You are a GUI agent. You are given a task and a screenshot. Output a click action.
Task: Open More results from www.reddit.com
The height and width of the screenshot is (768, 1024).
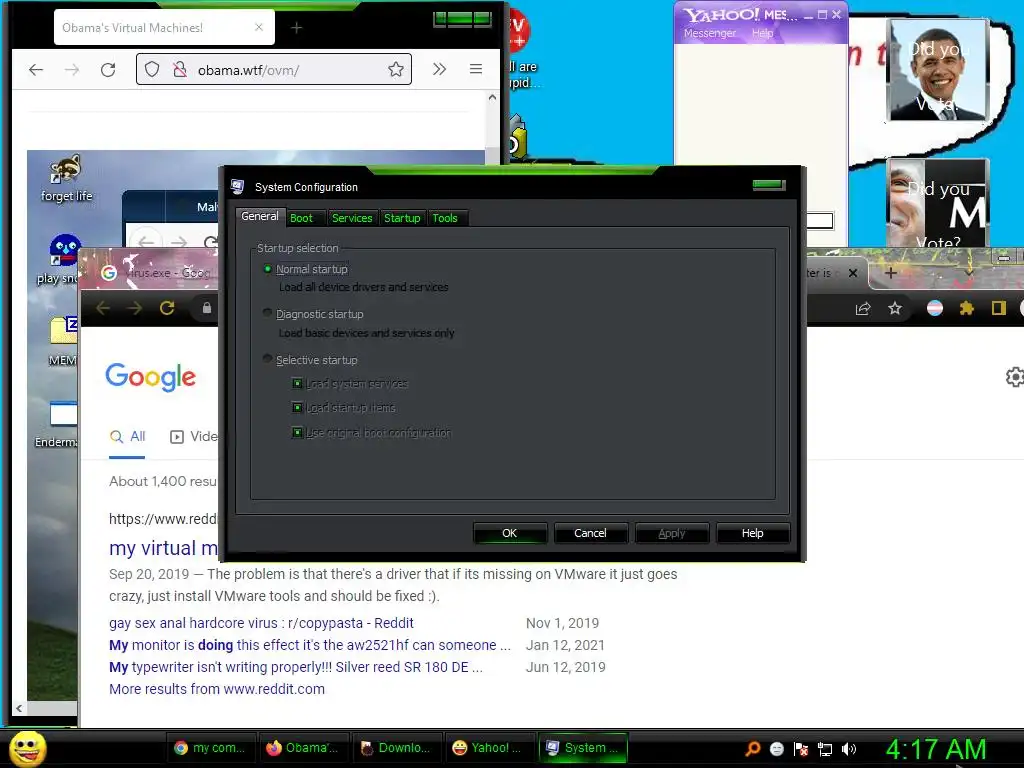(x=217, y=689)
